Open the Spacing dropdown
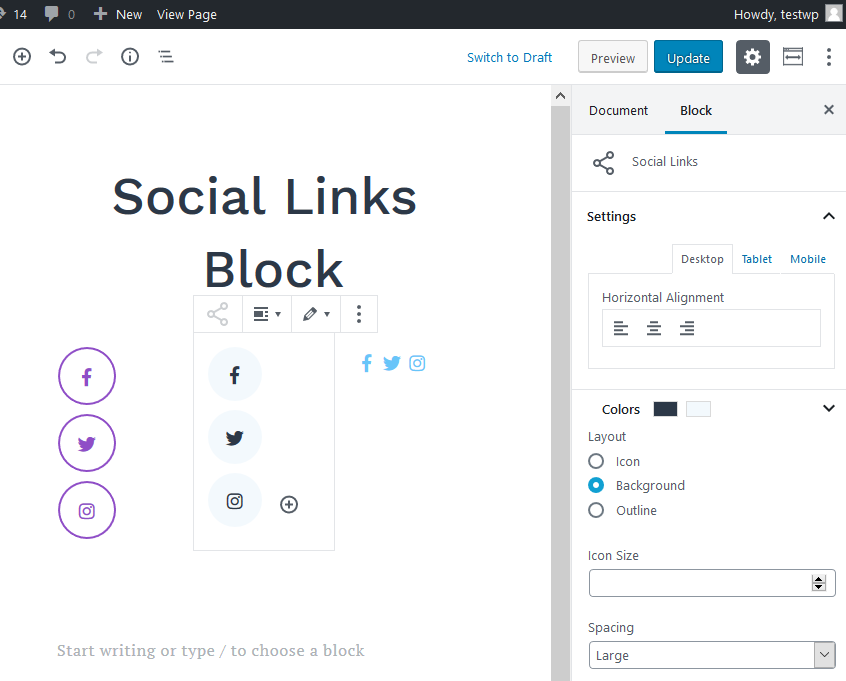This screenshot has height=681, width=846. tap(712, 655)
